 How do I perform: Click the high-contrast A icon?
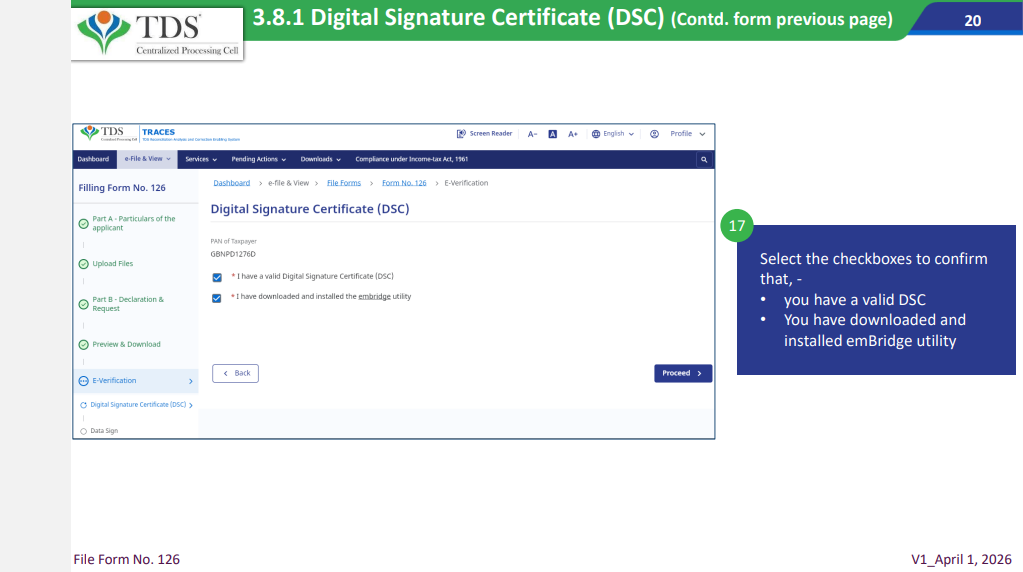click(x=553, y=133)
